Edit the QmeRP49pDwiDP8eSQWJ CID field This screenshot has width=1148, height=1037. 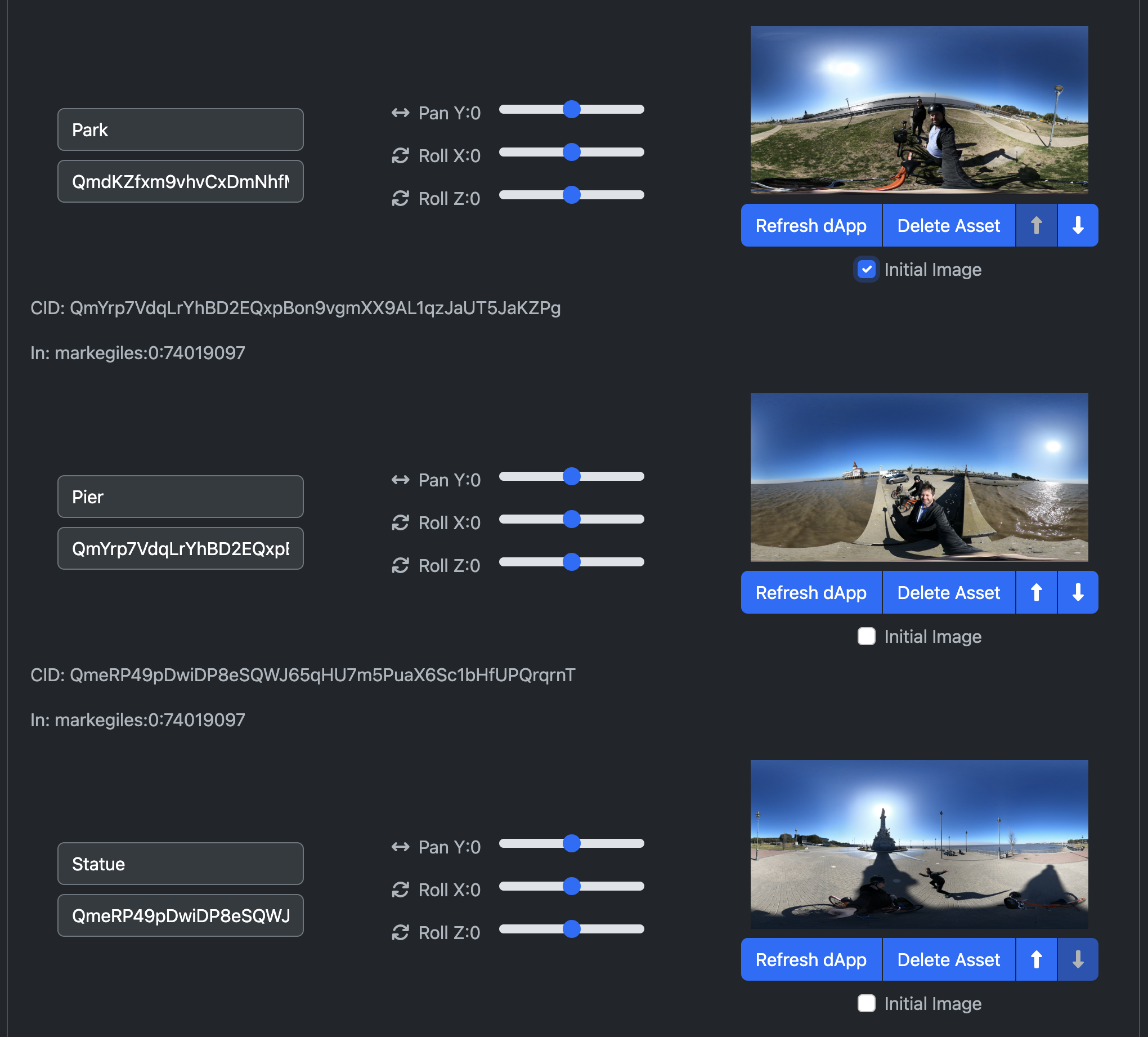pos(181,915)
